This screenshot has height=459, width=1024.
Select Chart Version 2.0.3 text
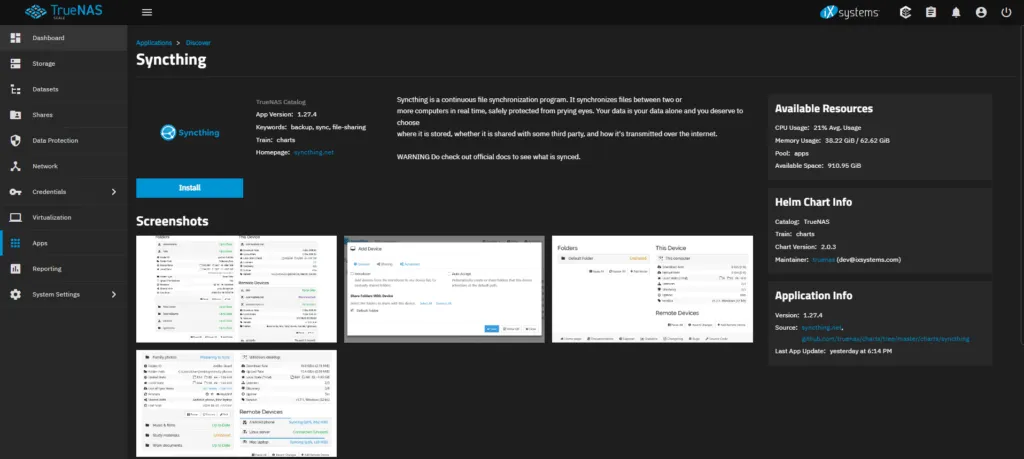[x=805, y=247]
